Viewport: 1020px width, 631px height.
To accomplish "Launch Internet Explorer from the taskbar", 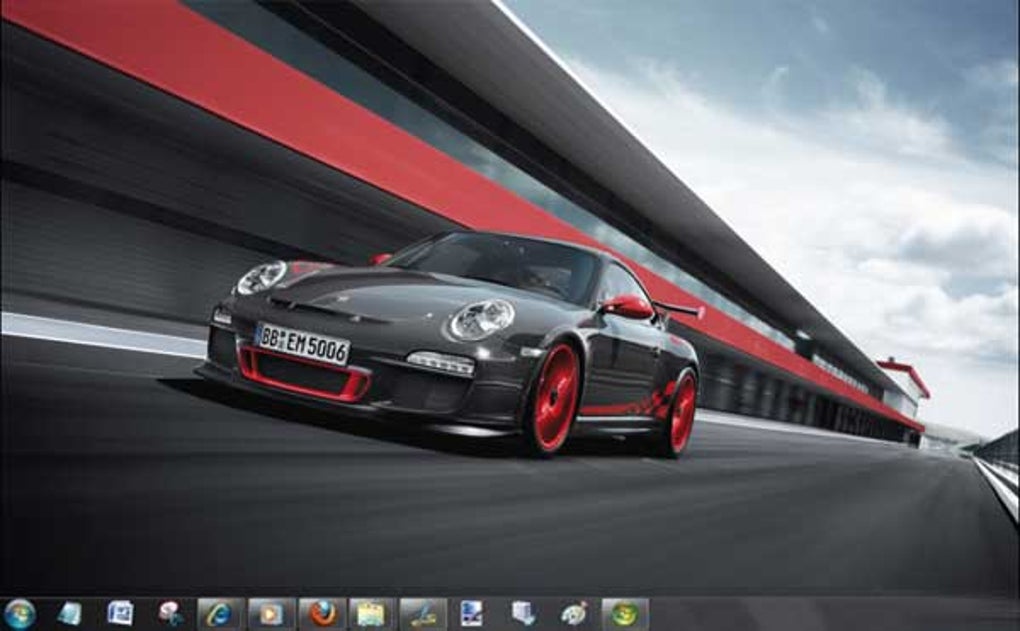I will coord(221,614).
